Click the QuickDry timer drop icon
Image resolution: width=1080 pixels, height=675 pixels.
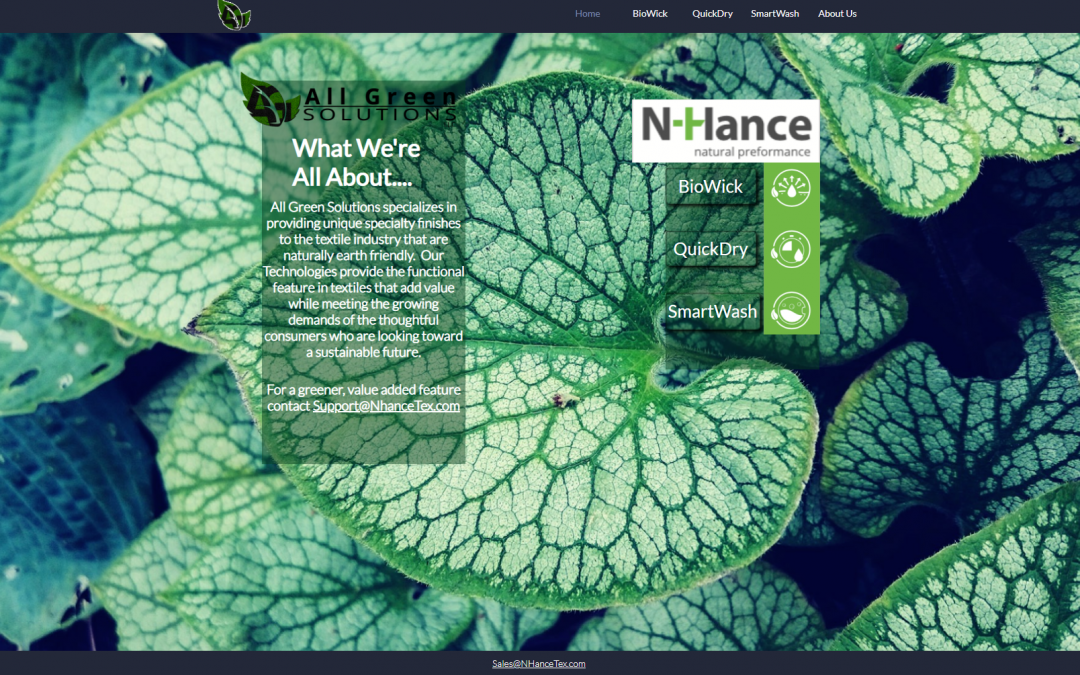791,249
